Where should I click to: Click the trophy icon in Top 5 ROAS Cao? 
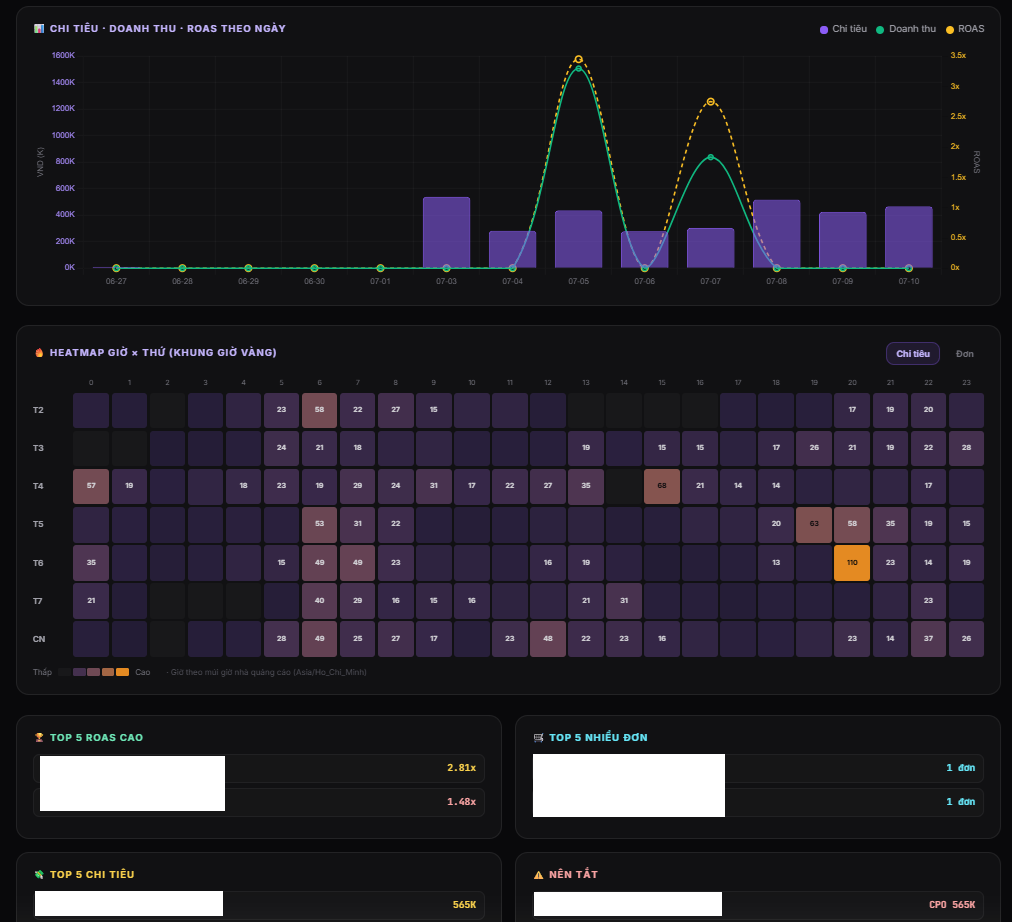click(39, 737)
